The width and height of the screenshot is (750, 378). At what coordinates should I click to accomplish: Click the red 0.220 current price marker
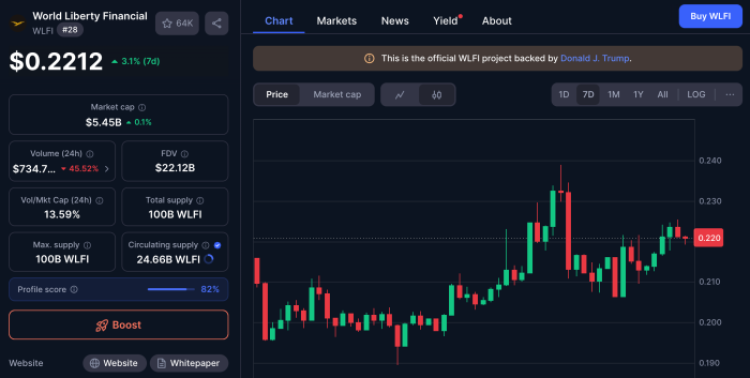pos(708,238)
